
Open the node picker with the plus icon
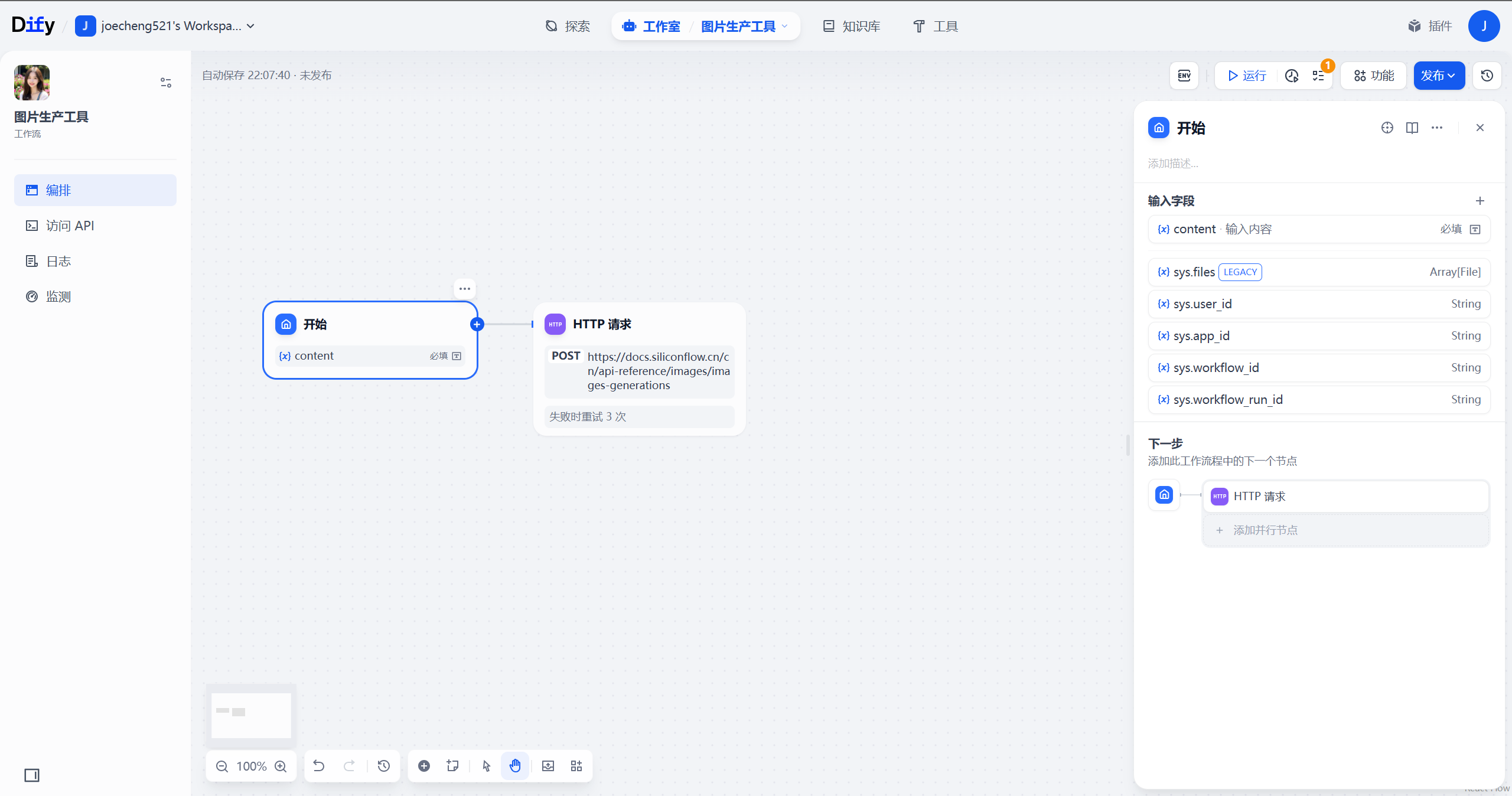tap(424, 766)
